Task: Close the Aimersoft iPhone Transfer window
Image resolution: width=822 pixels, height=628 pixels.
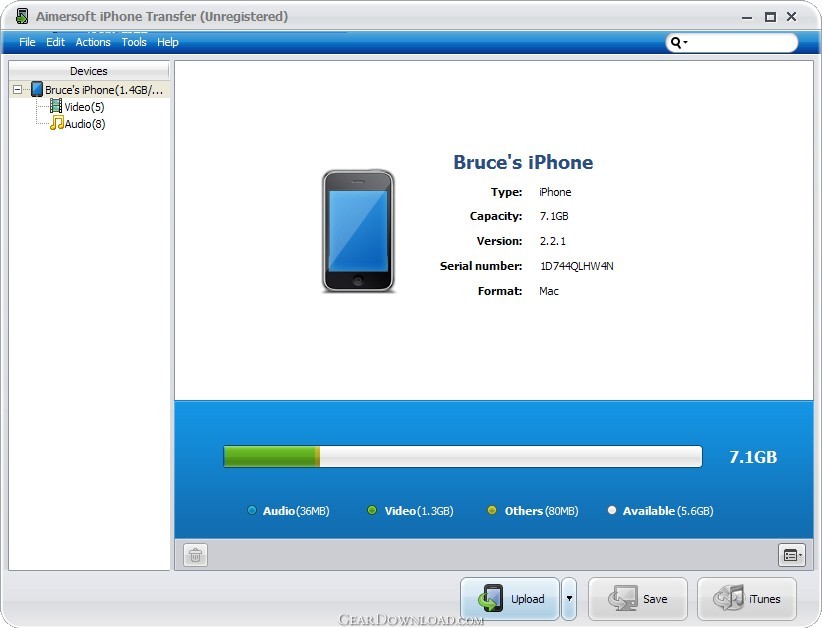Action: click(792, 17)
